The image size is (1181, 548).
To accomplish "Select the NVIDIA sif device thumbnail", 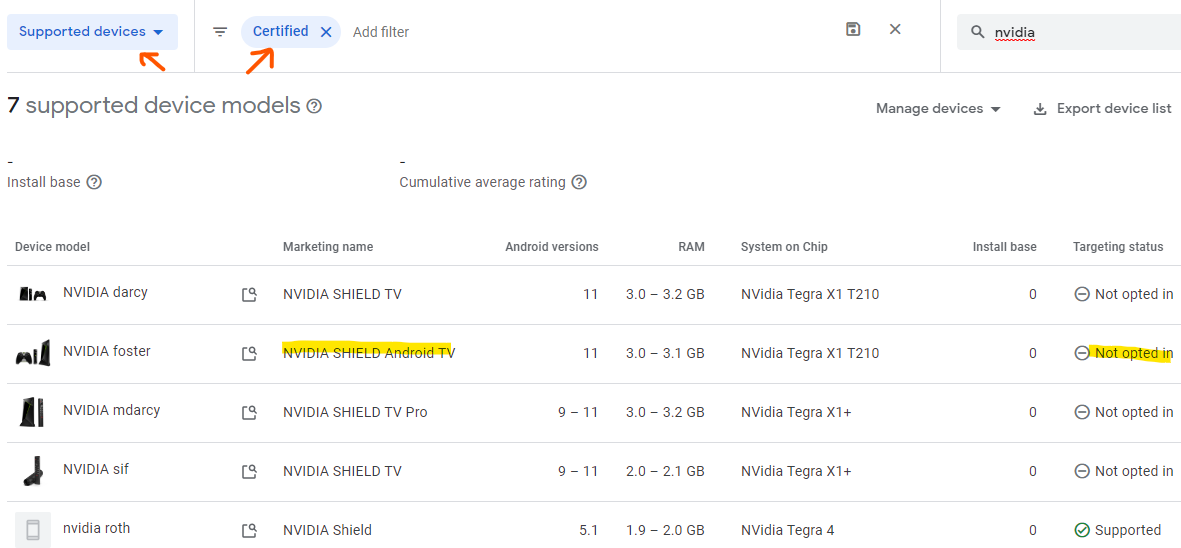I will [x=33, y=471].
